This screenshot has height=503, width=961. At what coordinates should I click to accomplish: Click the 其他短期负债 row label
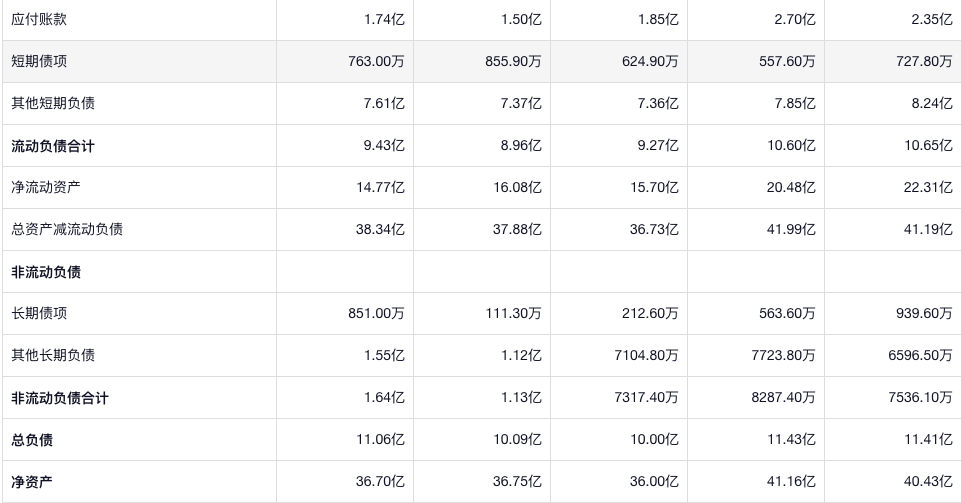coord(53,103)
